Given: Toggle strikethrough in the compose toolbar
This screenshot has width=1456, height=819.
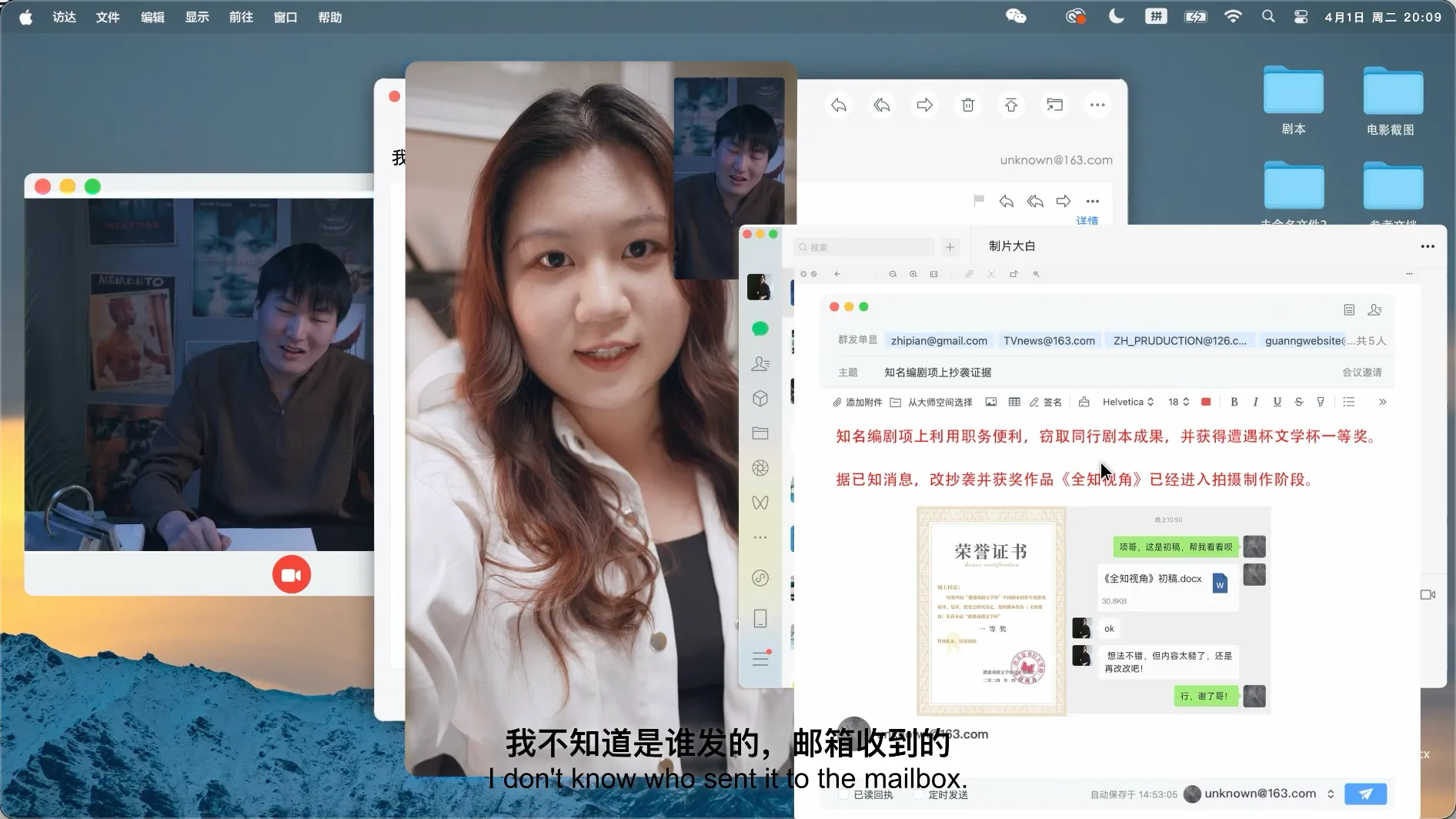Looking at the screenshot, I should click(x=1299, y=402).
